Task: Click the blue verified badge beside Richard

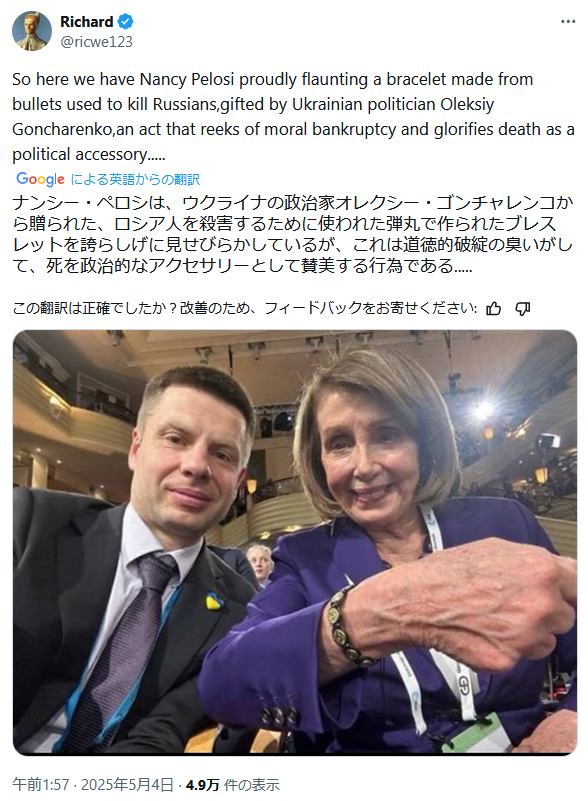Action: click(126, 21)
